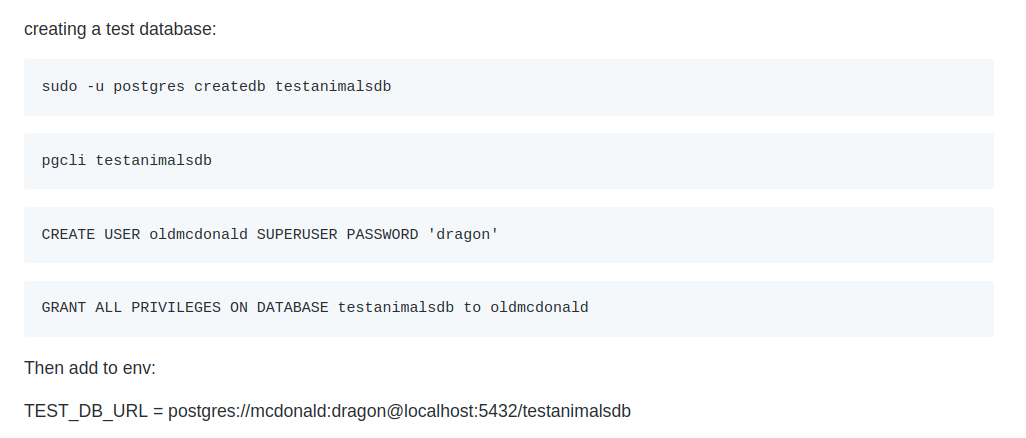This screenshot has height=438, width=1026.
Task: Click 'DATABASE' in the GRANT statement
Action: tap(292, 308)
